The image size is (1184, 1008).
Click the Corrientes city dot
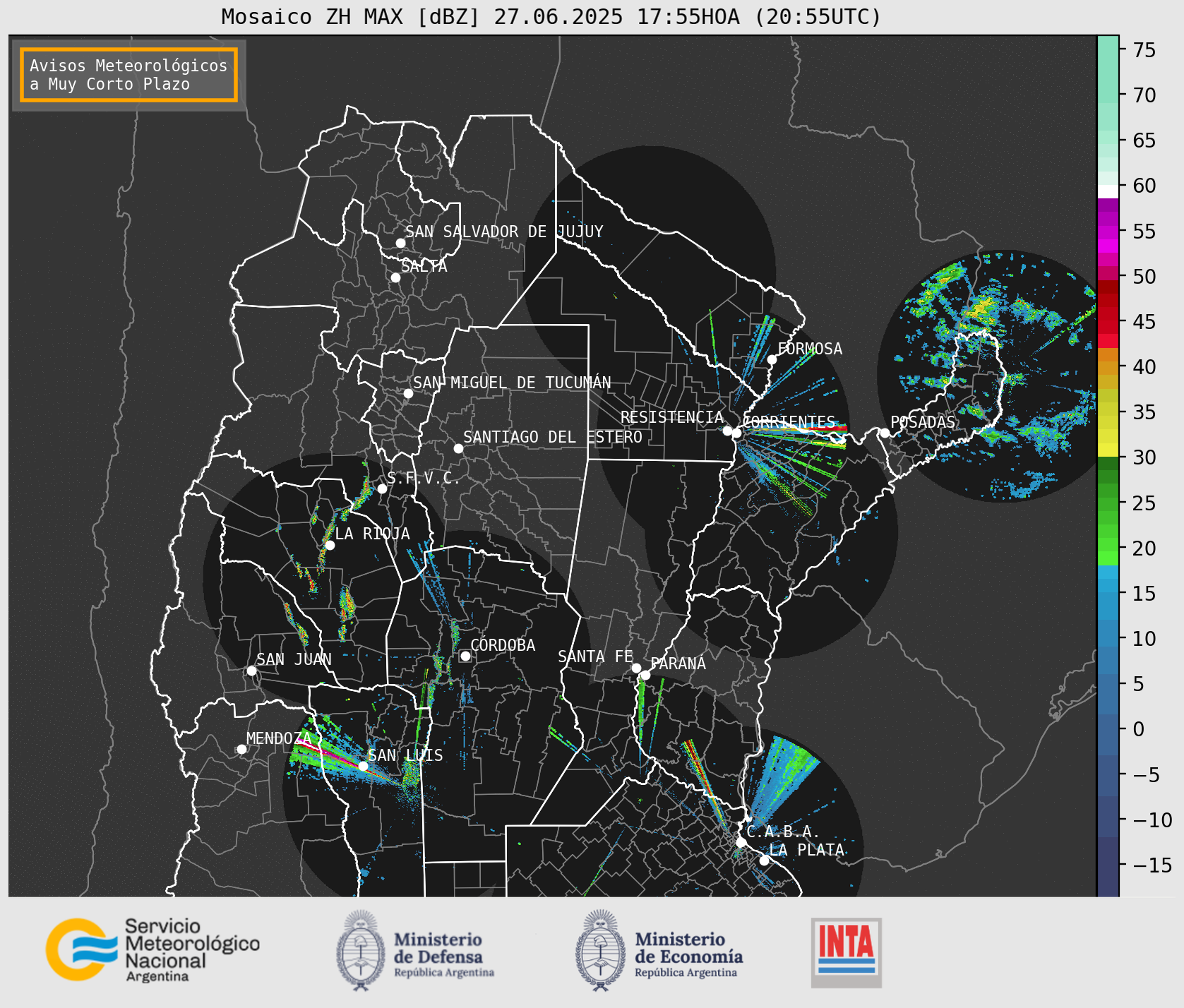(x=736, y=433)
